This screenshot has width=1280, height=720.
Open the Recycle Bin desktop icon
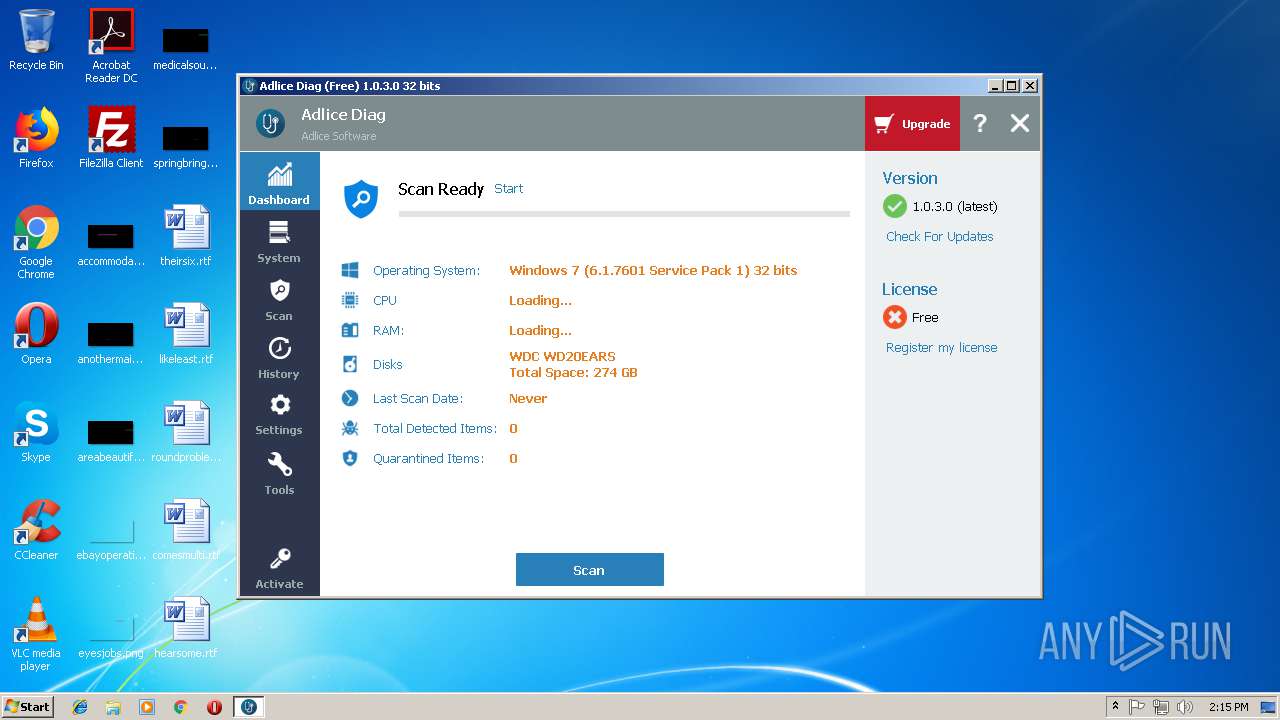pyautogui.click(x=36, y=40)
